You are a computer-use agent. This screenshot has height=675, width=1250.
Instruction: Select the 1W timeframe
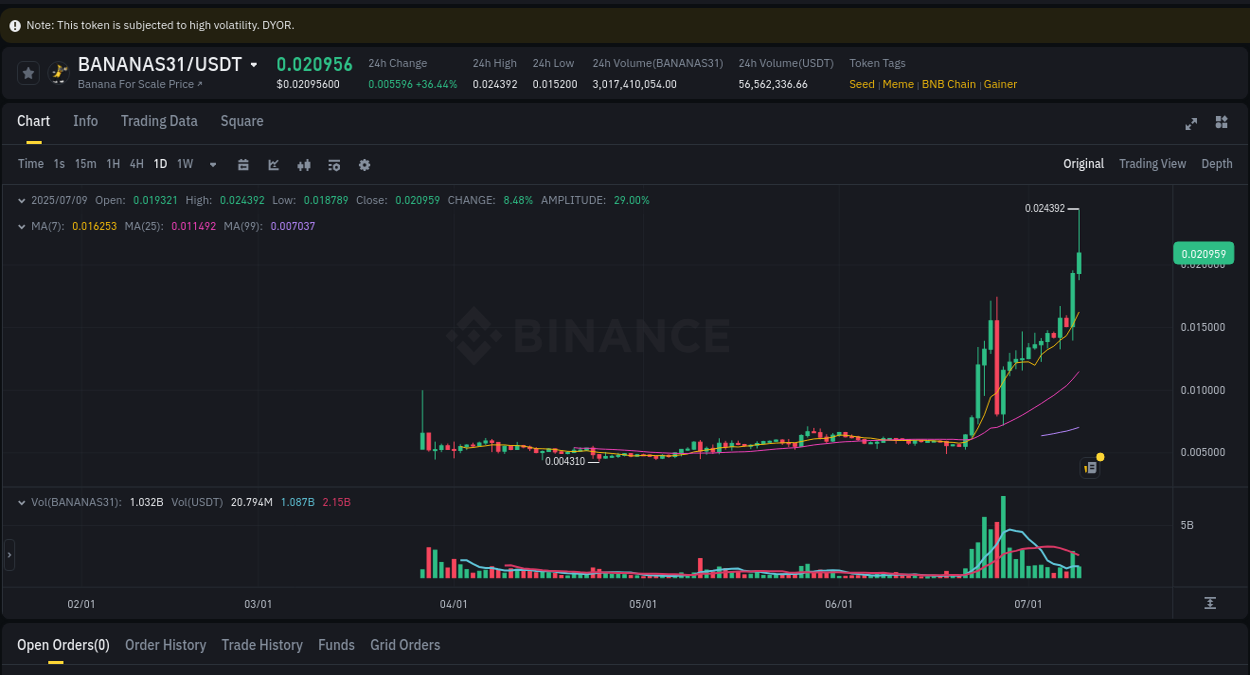click(184, 164)
